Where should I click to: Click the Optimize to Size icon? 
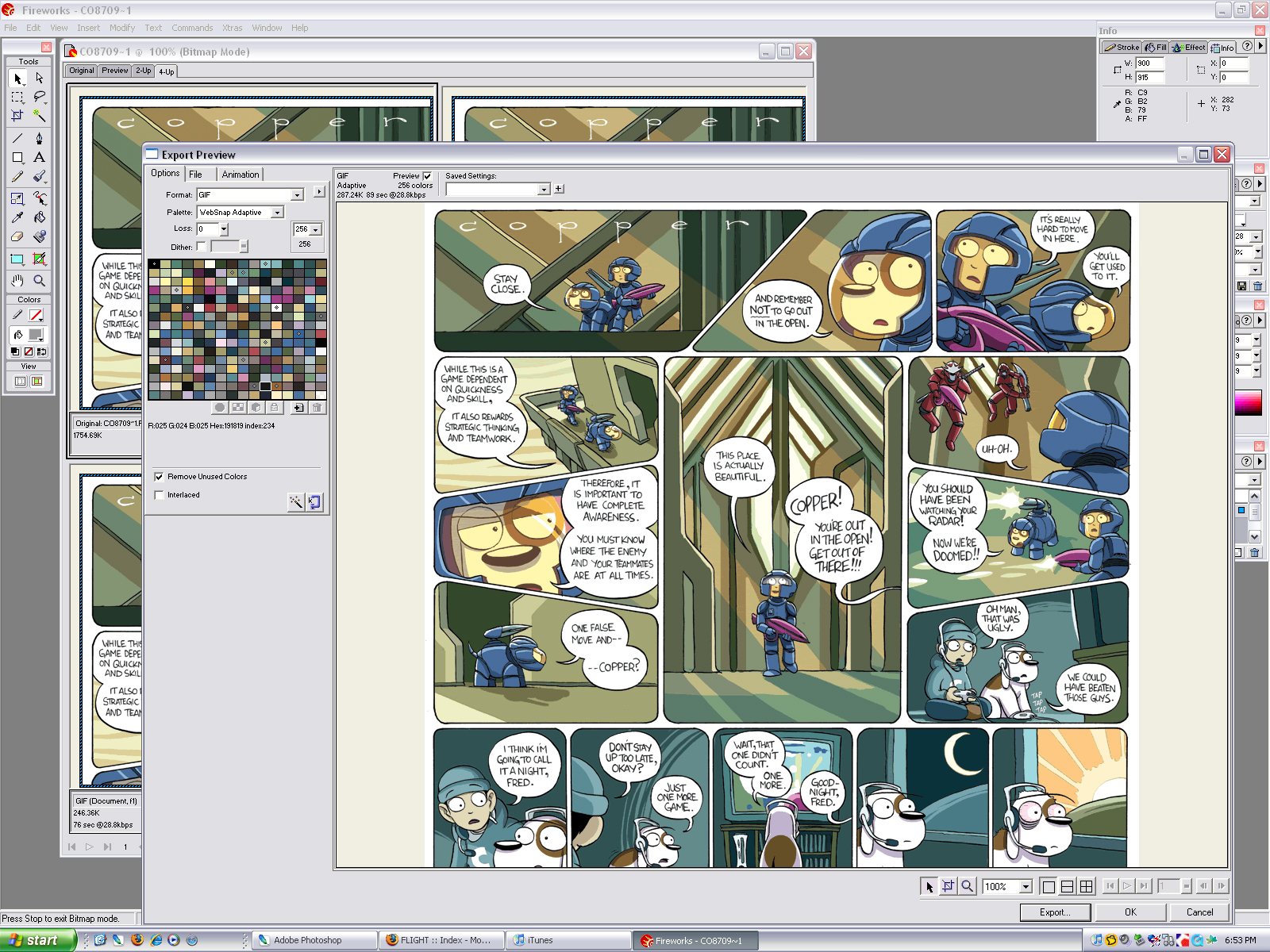[314, 501]
